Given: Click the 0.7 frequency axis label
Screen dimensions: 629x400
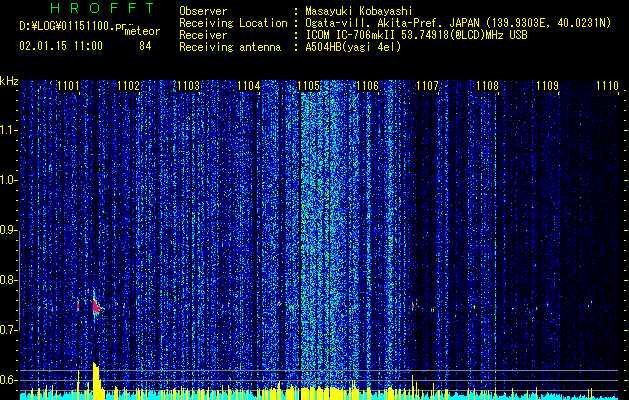Looking at the screenshot, I should pyautogui.click(x=9, y=330).
